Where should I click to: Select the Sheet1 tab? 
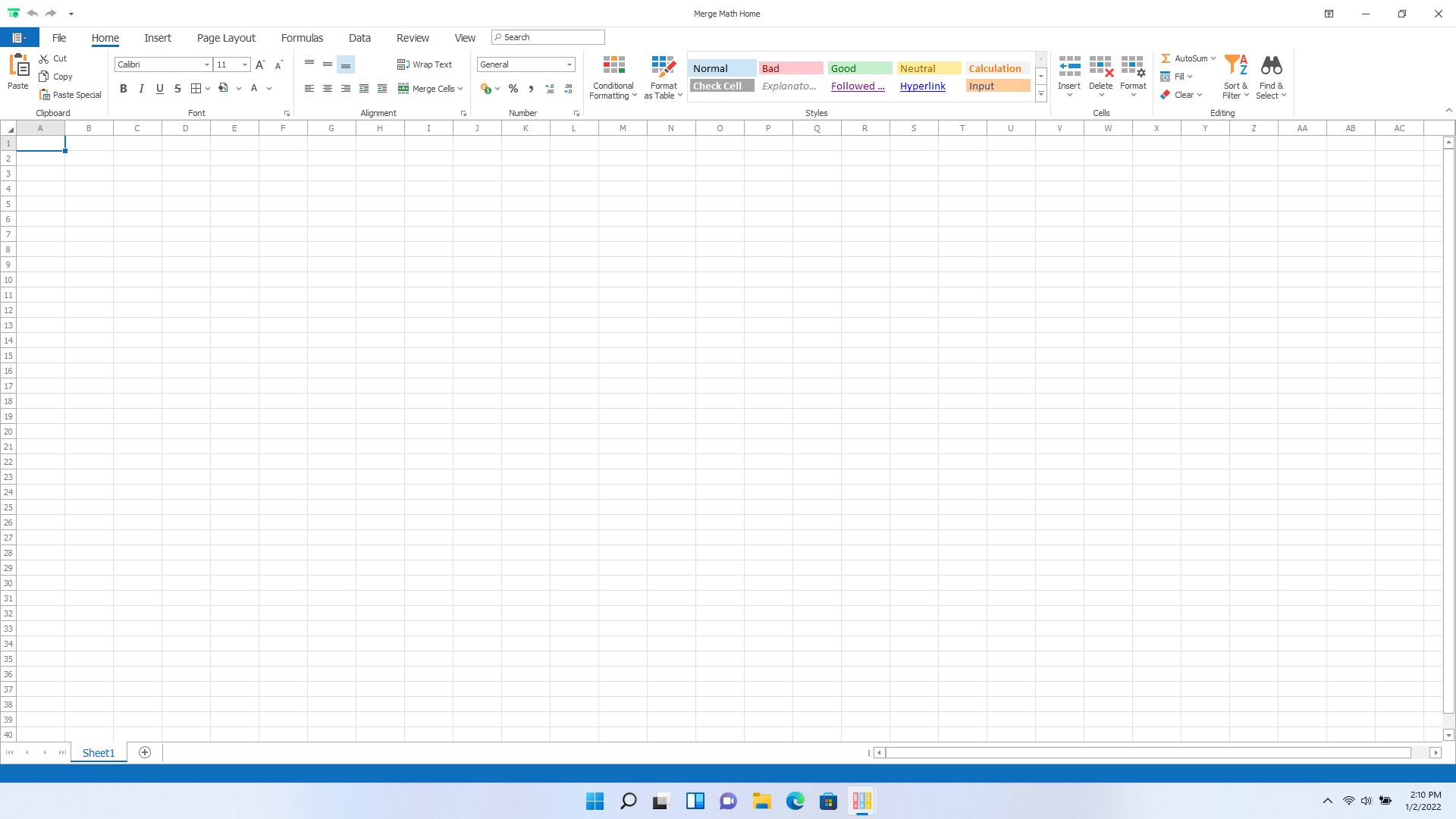pyautogui.click(x=99, y=753)
